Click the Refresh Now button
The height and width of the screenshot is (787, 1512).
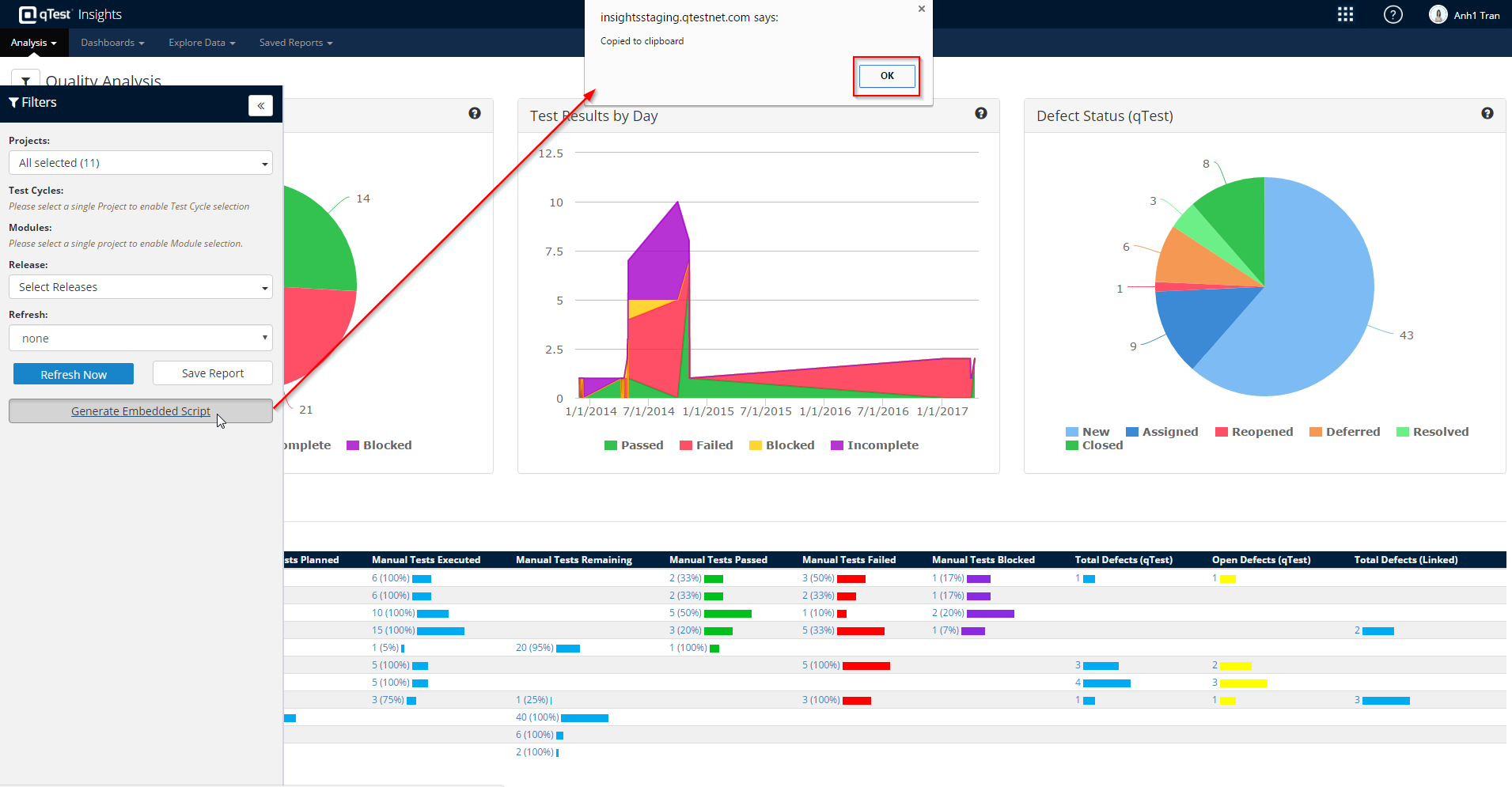(x=74, y=374)
